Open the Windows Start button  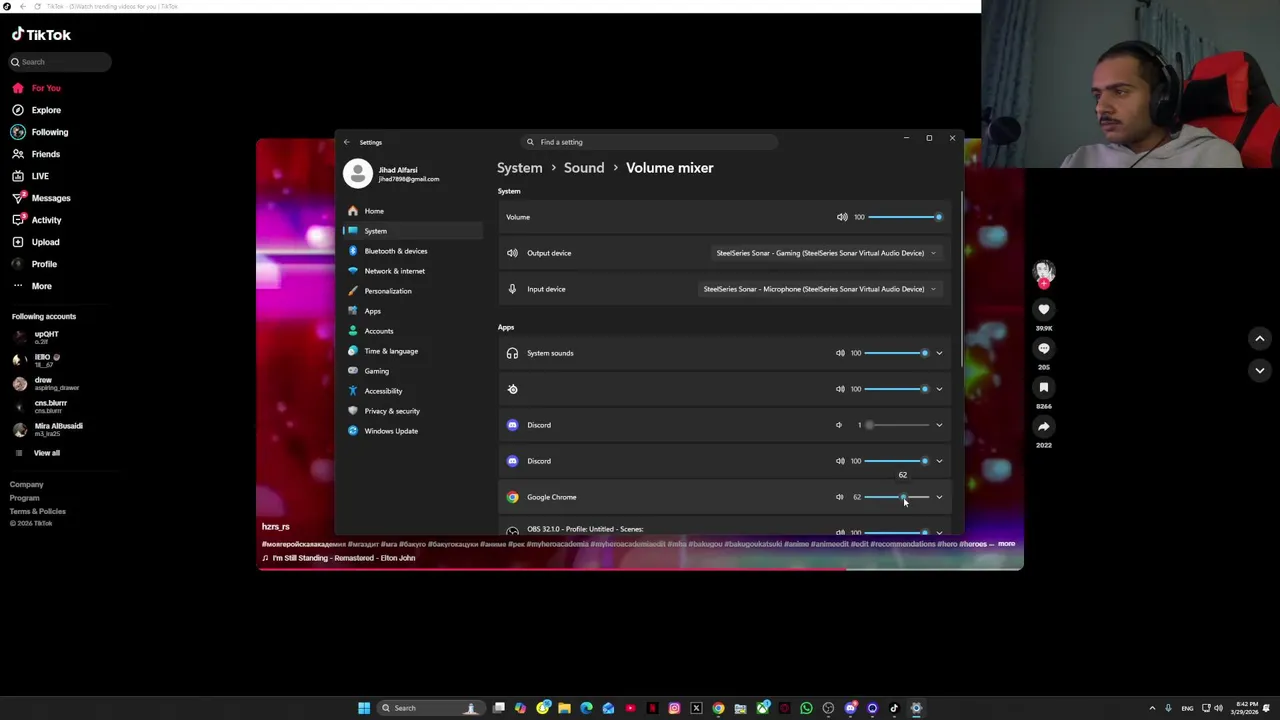tap(364, 708)
